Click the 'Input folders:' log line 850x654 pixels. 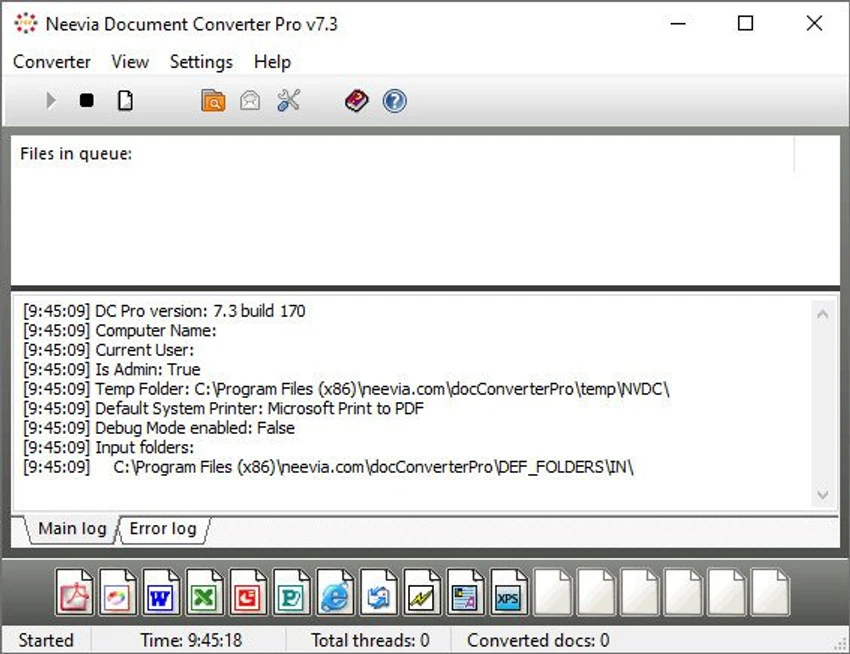click(x=108, y=447)
